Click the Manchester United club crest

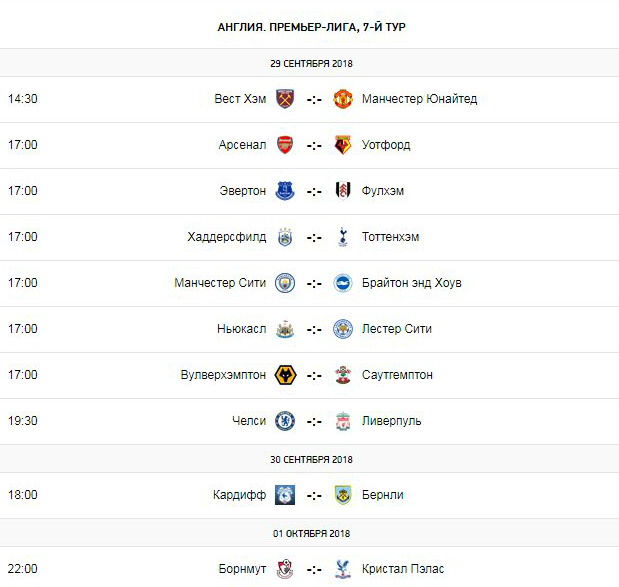point(343,99)
